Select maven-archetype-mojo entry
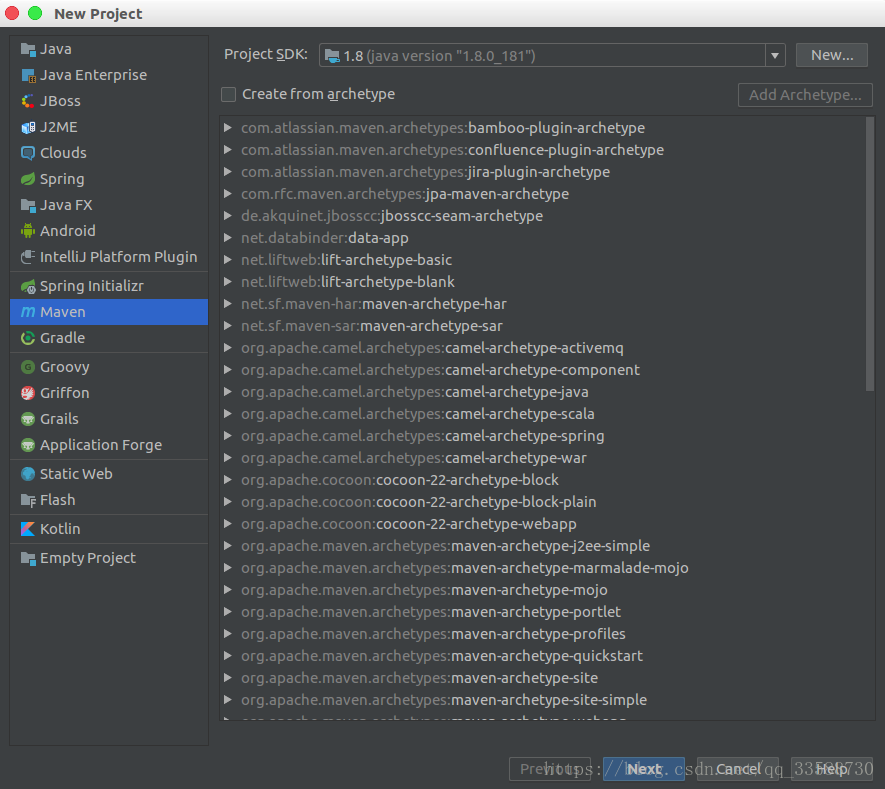The height and width of the screenshot is (789, 885). (424, 590)
